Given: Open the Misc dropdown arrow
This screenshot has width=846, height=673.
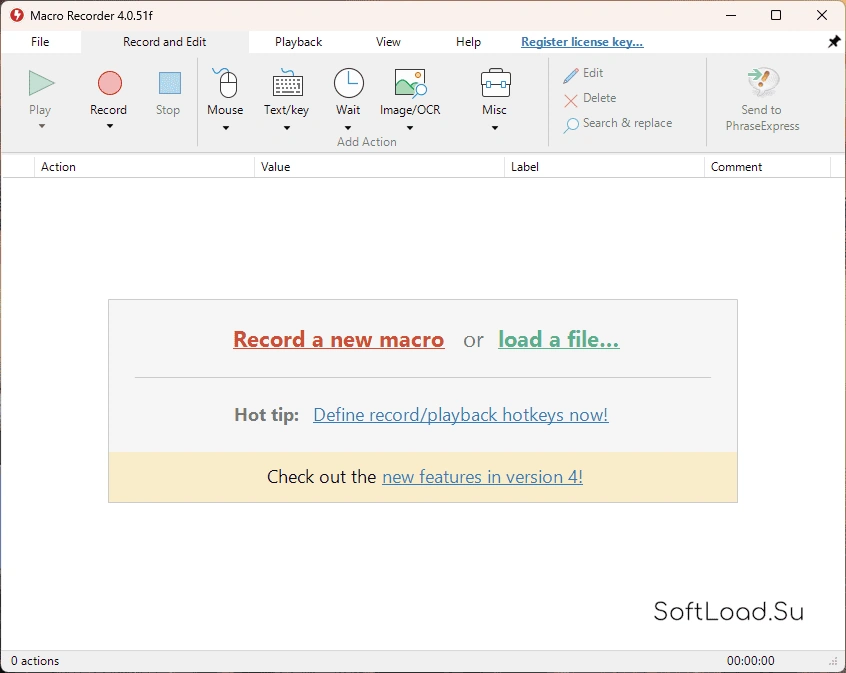Looking at the screenshot, I should [x=495, y=128].
